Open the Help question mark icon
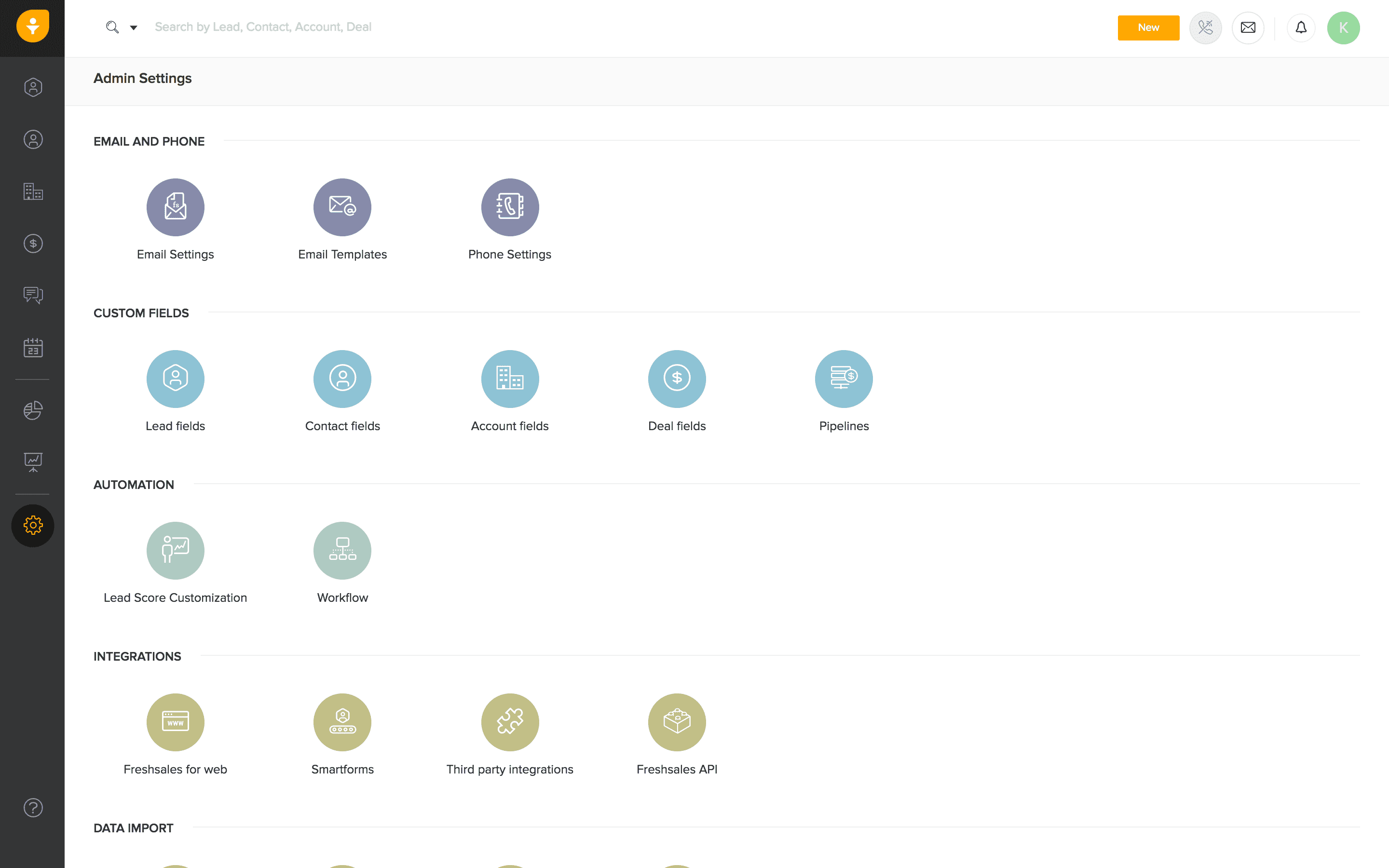 (33, 808)
